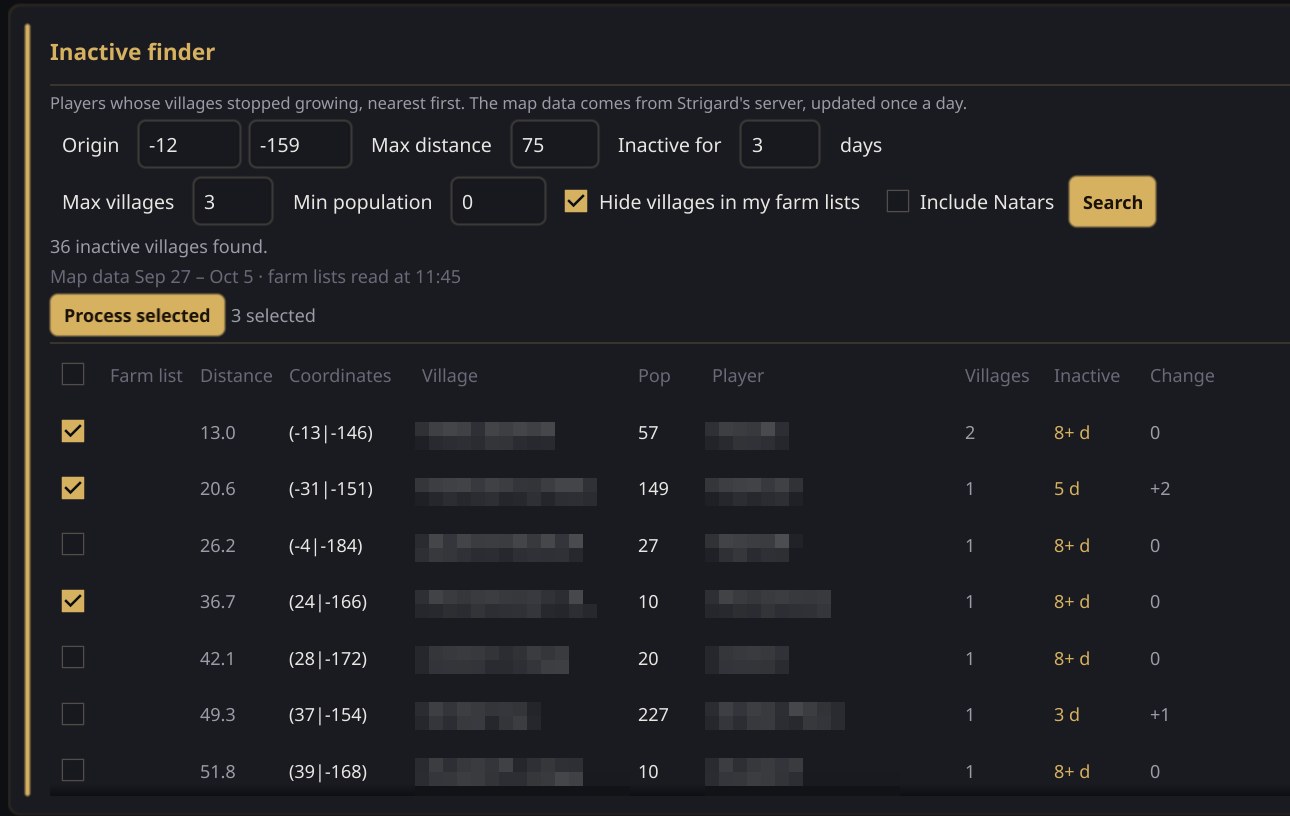1290x816 pixels.
Task: Check the row with coordinates (28|-172)
Action: [73, 657]
